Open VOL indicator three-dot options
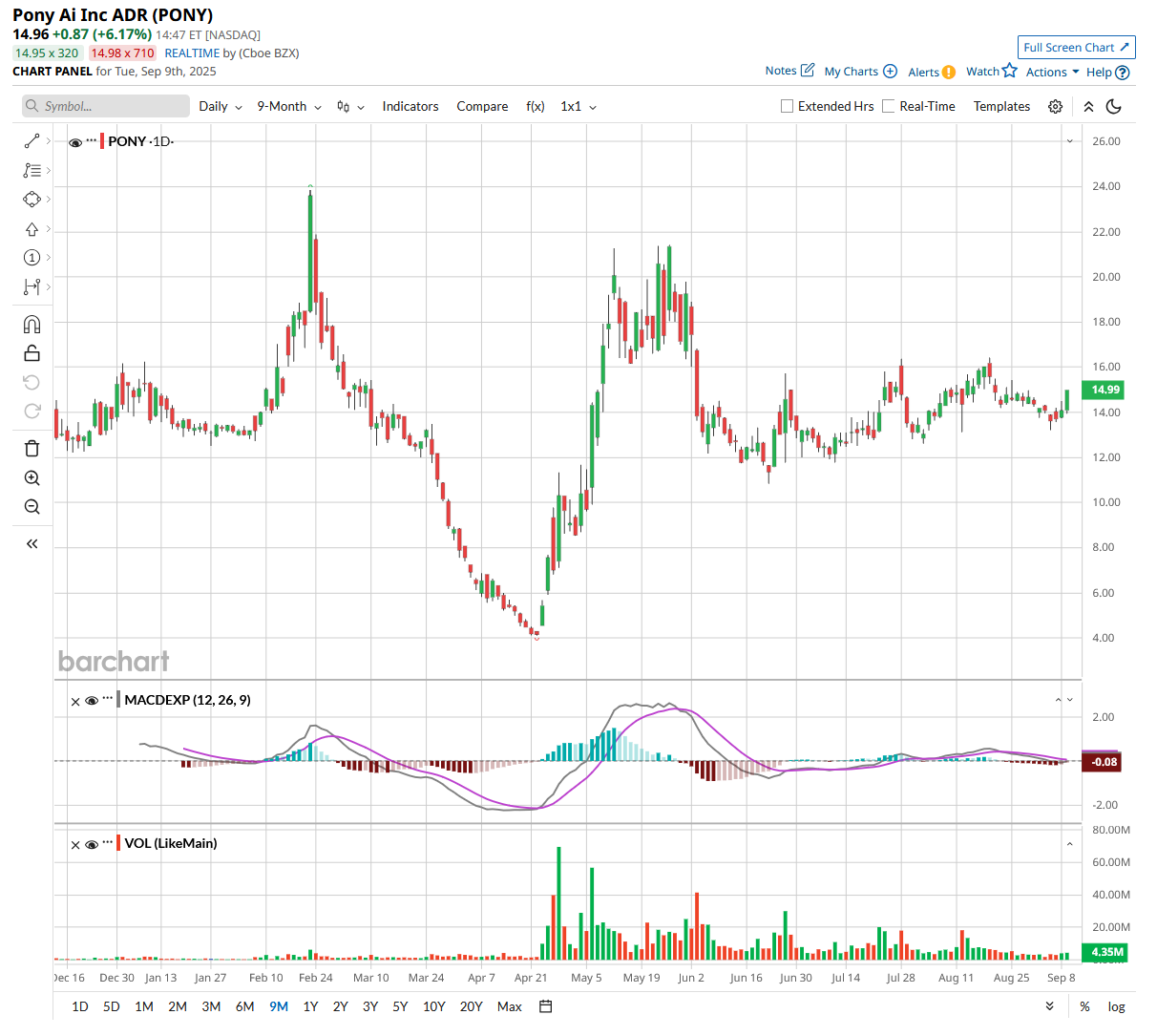Viewport: 1157px width, 1036px height. (108, 842)
